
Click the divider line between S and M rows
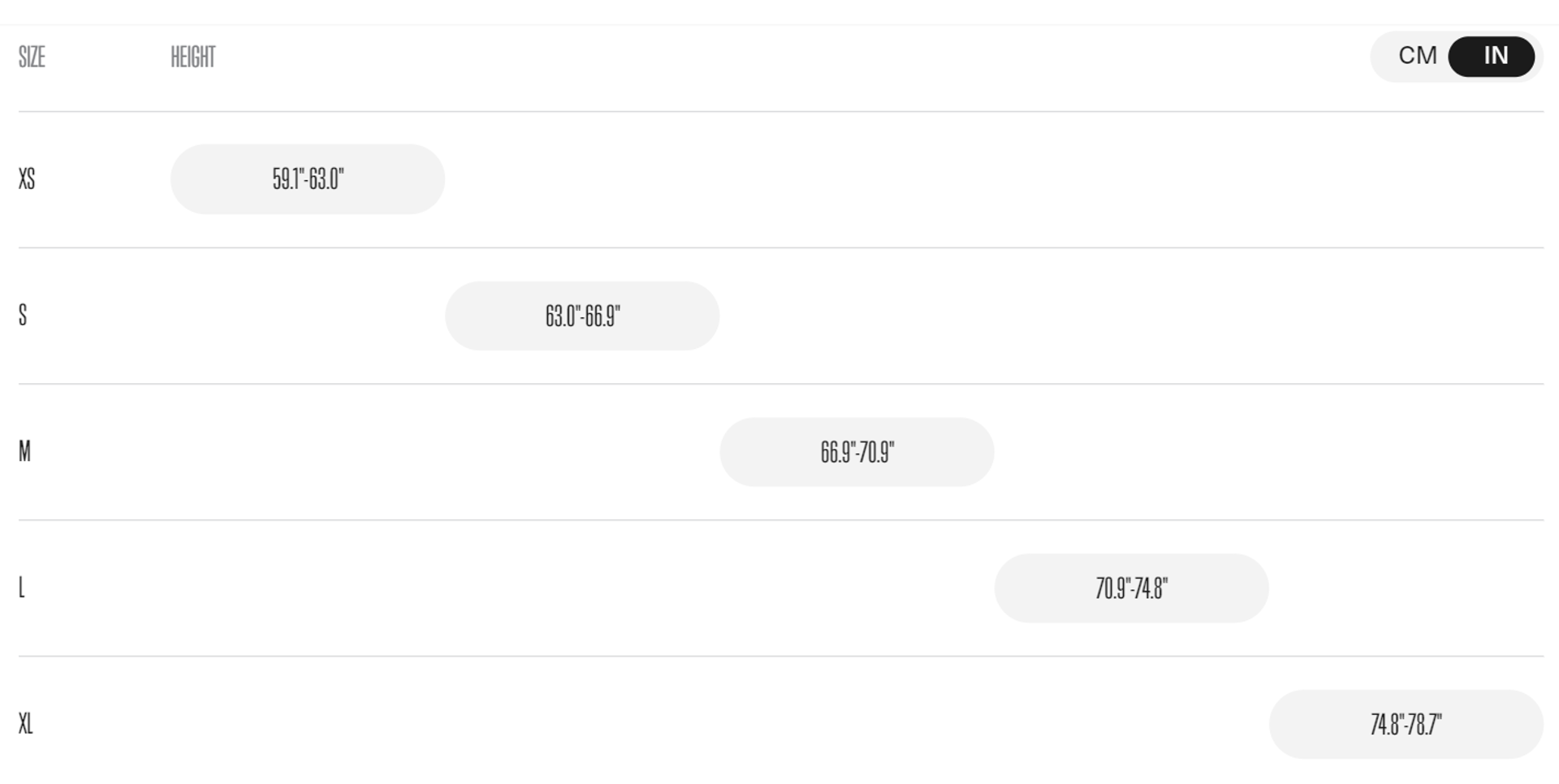779,384
